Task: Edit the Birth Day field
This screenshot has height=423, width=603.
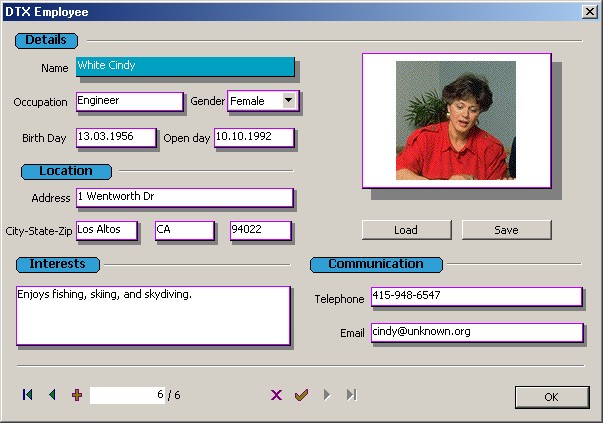Action: [x=116, y=137]
